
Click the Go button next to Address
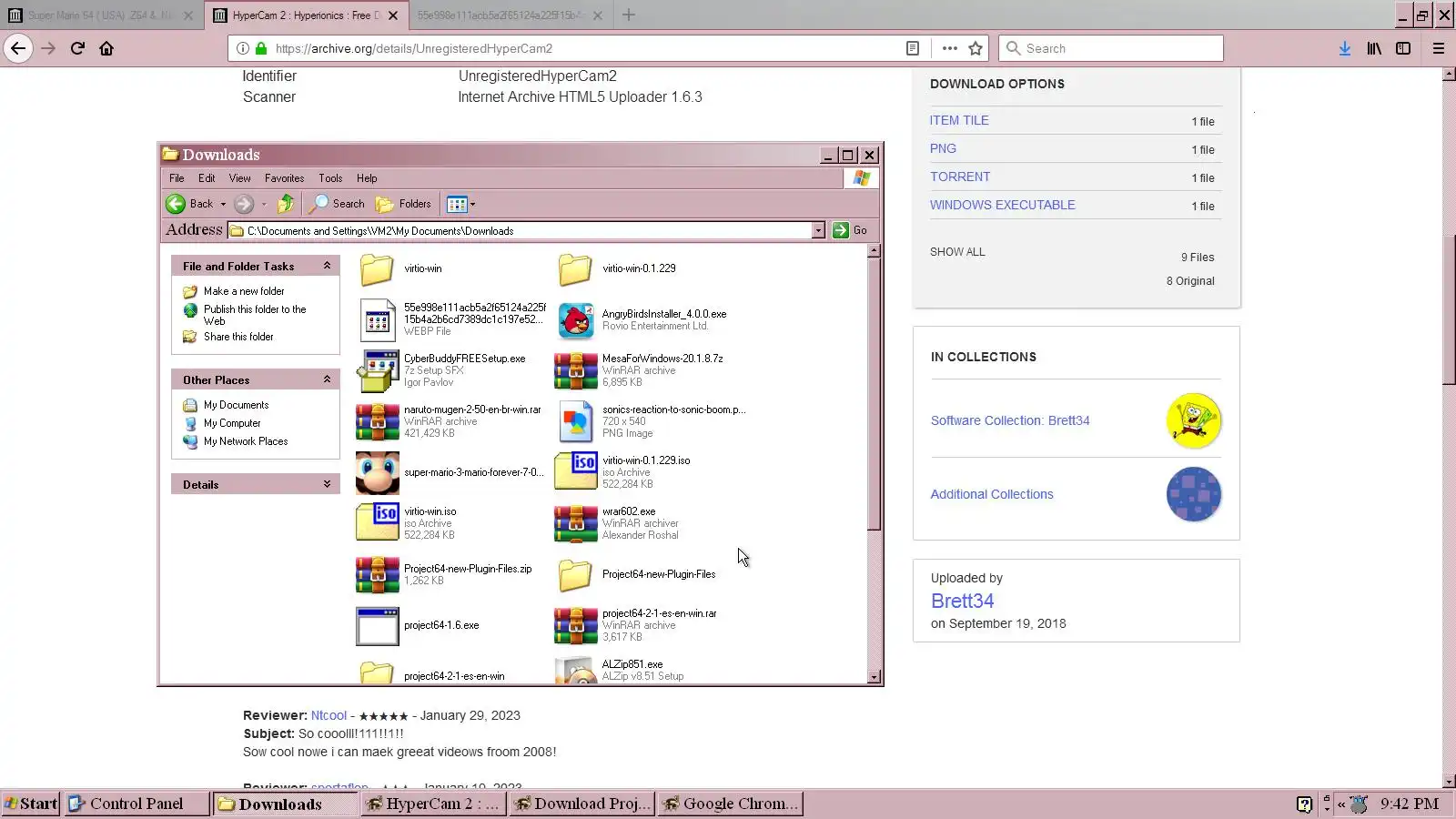(850, 230)
